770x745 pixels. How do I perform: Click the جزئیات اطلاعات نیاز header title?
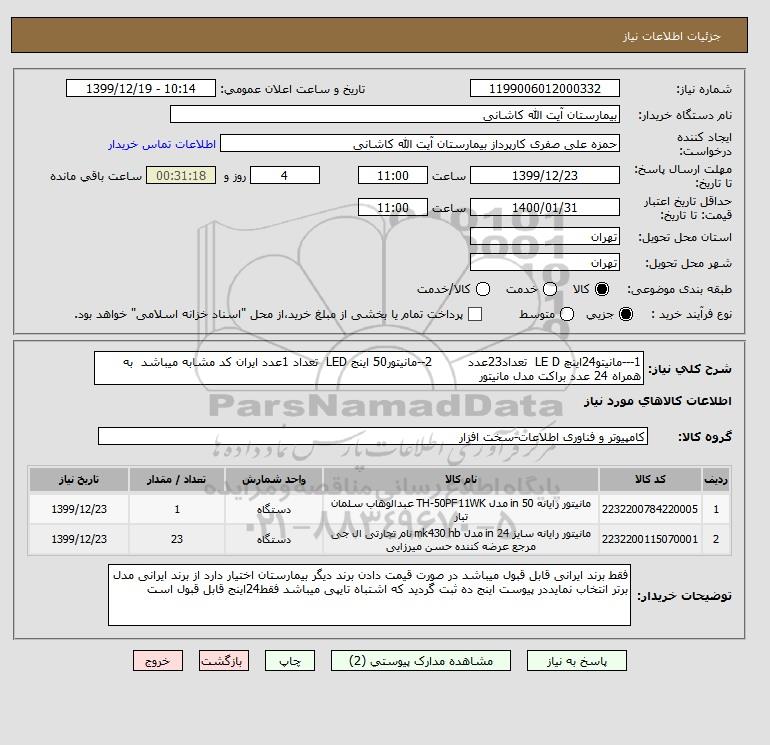pyautogui.click(x=671, y=36)
